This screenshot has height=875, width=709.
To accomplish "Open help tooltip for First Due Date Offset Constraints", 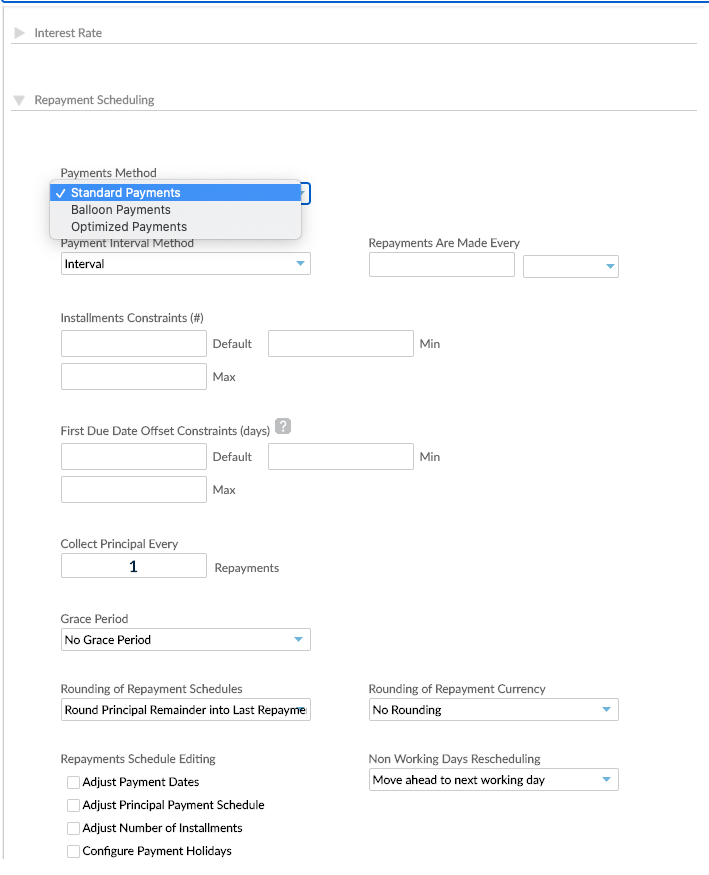I will tap(282, 425).
